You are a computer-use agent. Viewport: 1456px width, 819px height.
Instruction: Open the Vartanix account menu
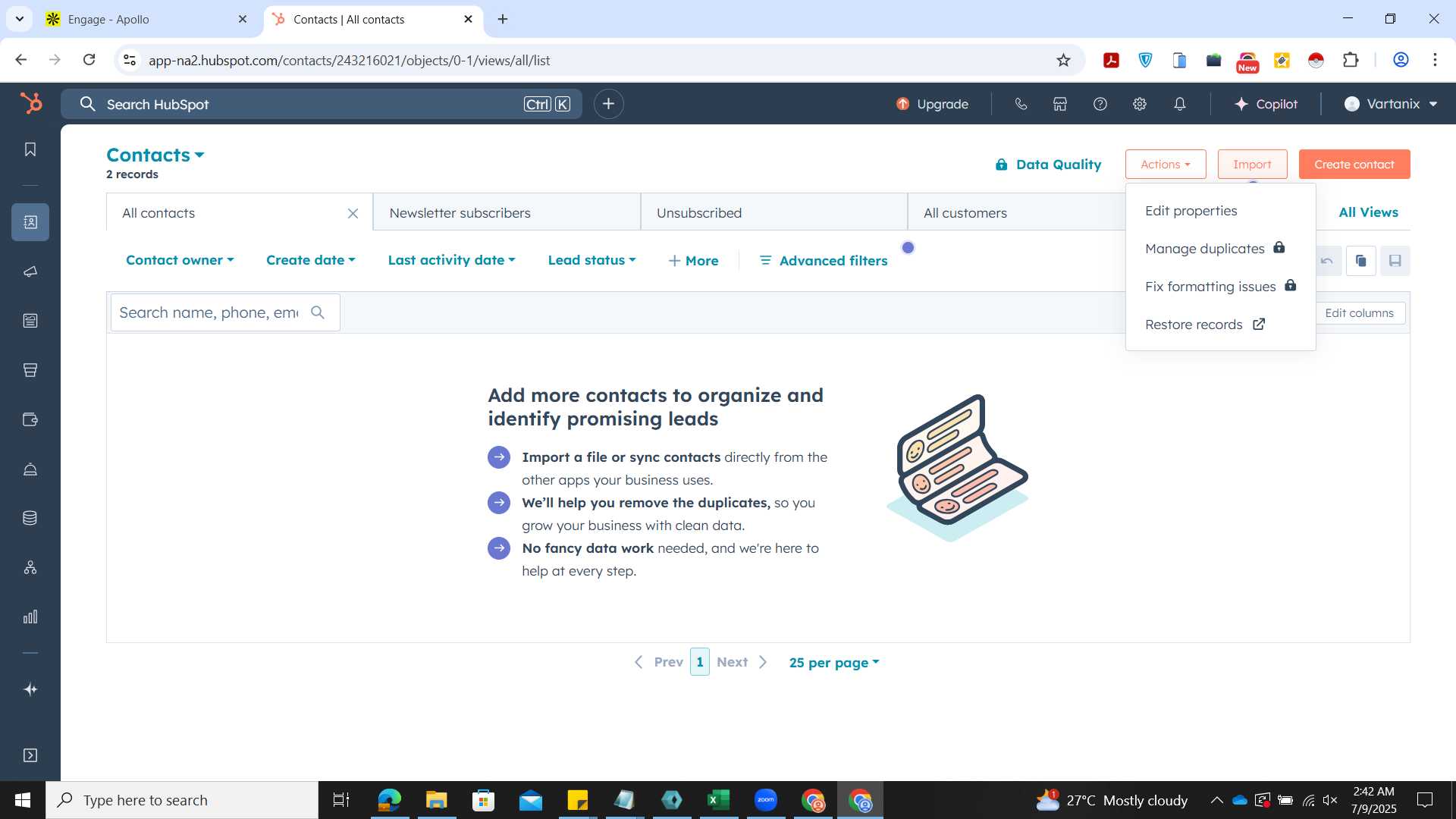(x=1392, y=104)
